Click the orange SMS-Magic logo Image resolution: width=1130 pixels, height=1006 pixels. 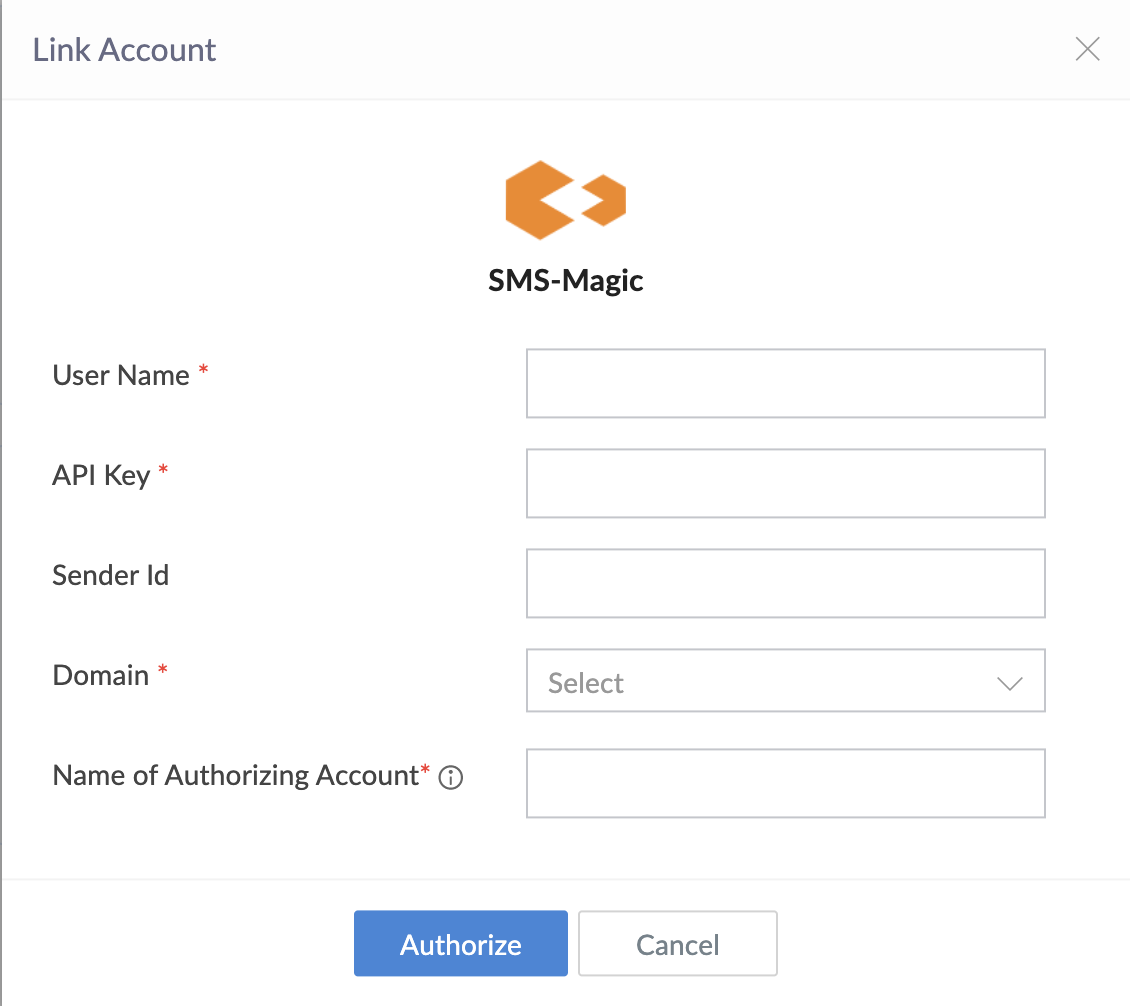[x=565, y=199]
